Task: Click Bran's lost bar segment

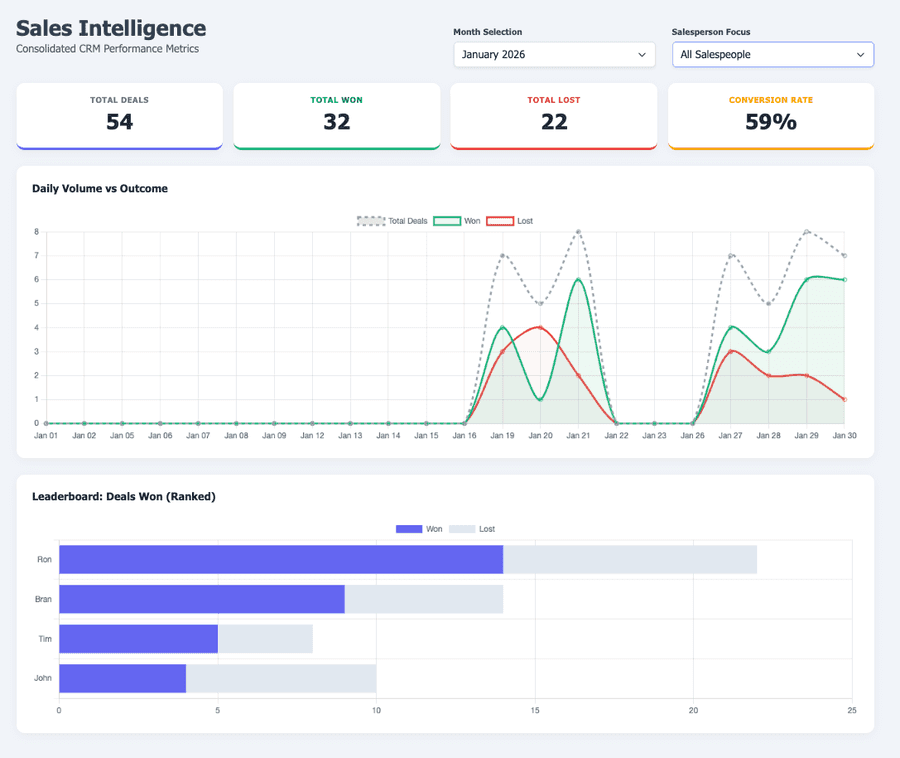Action: point(423,599)
